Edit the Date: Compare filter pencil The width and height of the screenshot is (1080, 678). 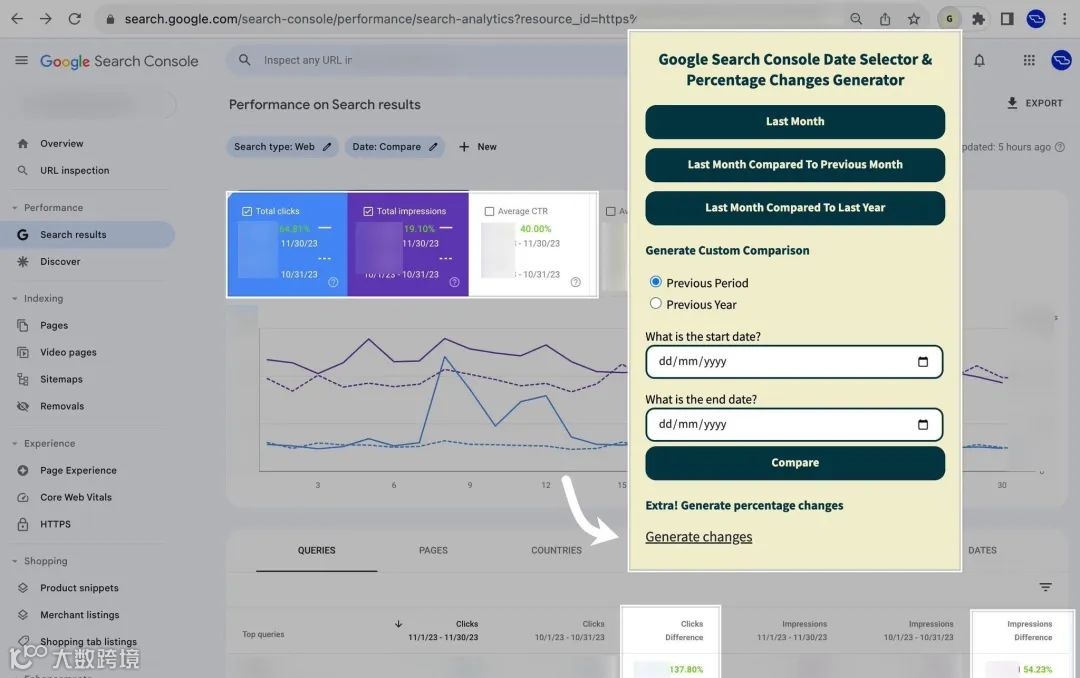(x=433, y=147)
